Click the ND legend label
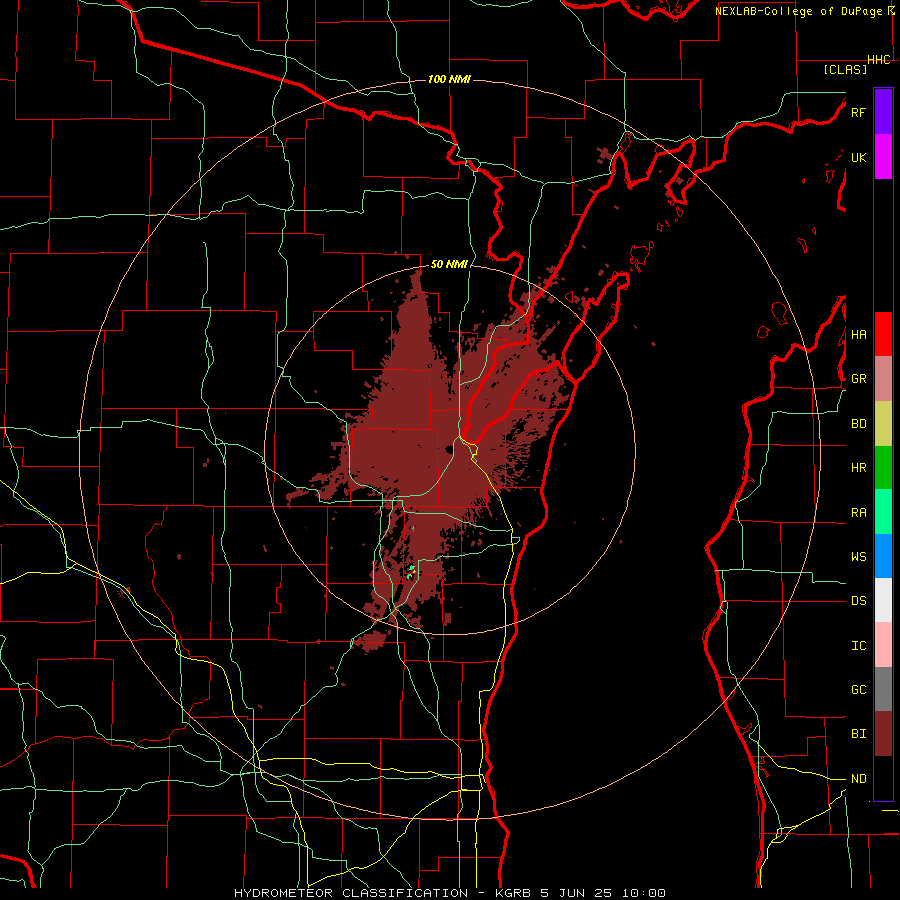This screenshot has height=900, width=900. click(x=858, y=779)
